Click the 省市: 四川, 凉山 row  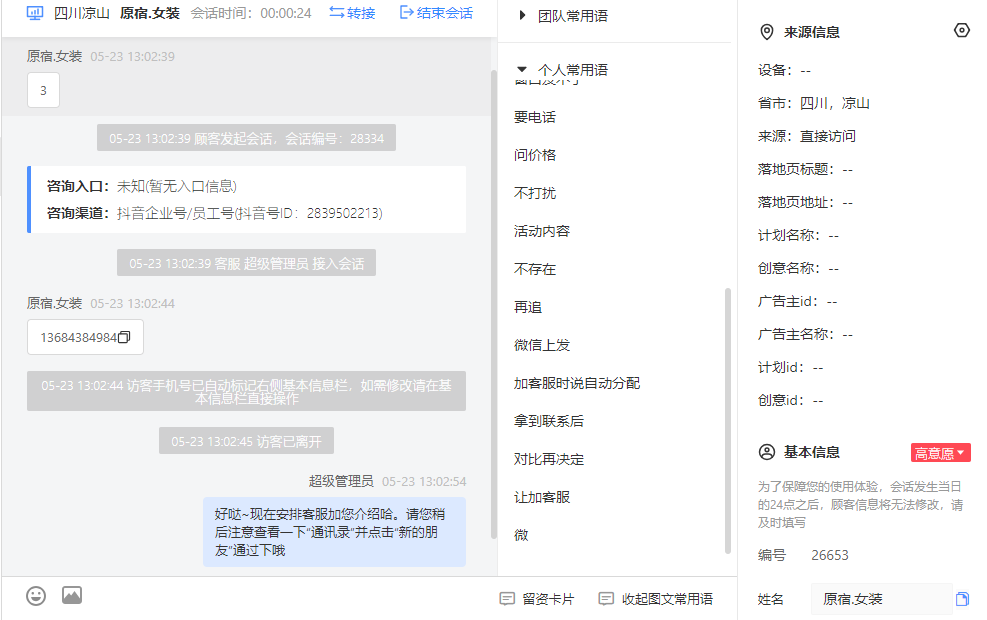[814, 103]
